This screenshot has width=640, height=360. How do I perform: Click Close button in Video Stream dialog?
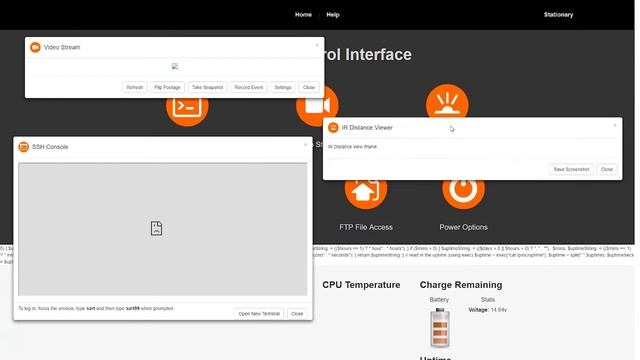coord(309,87)
